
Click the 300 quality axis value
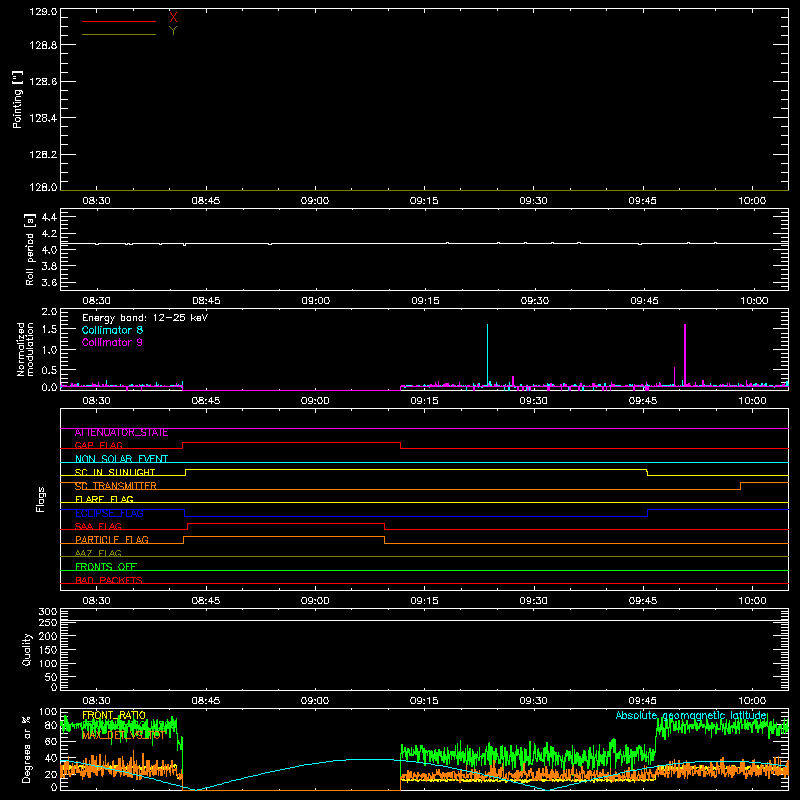47,612
